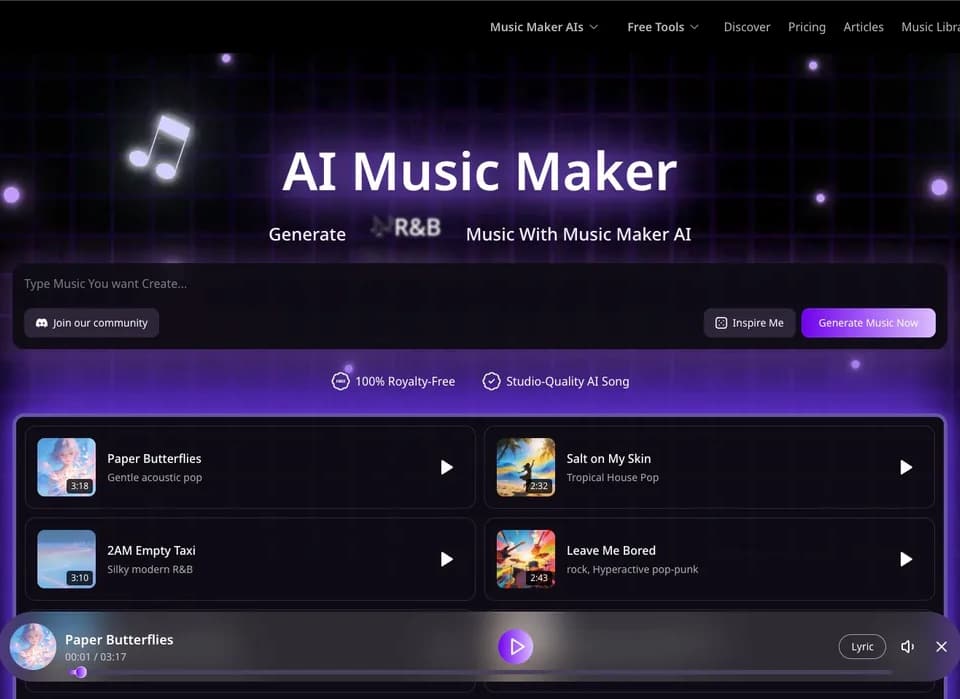Go to the Discover page

(x=747, y=27)
